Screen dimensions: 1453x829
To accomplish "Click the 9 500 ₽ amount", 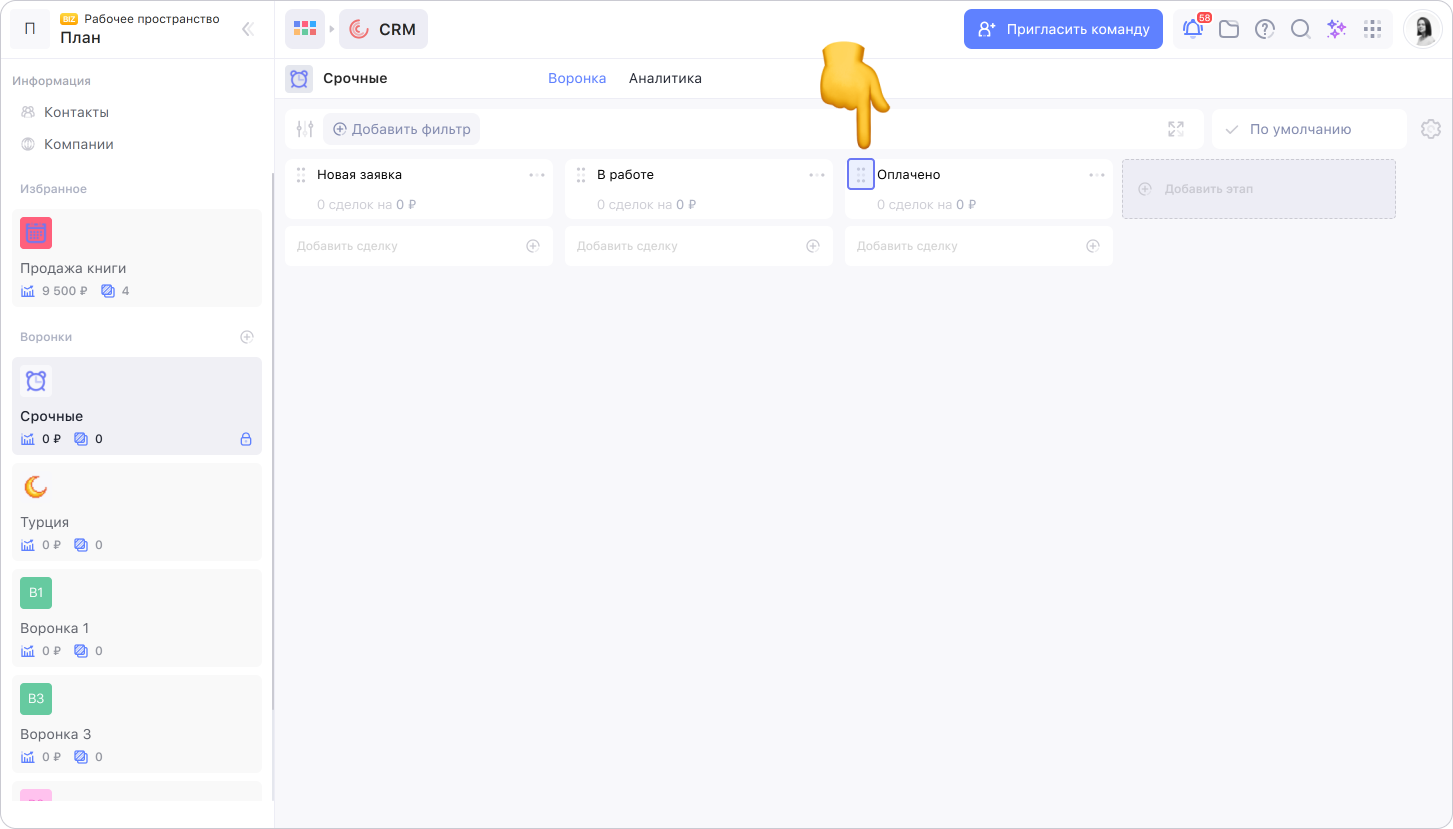I will click(x=64, y=291).
